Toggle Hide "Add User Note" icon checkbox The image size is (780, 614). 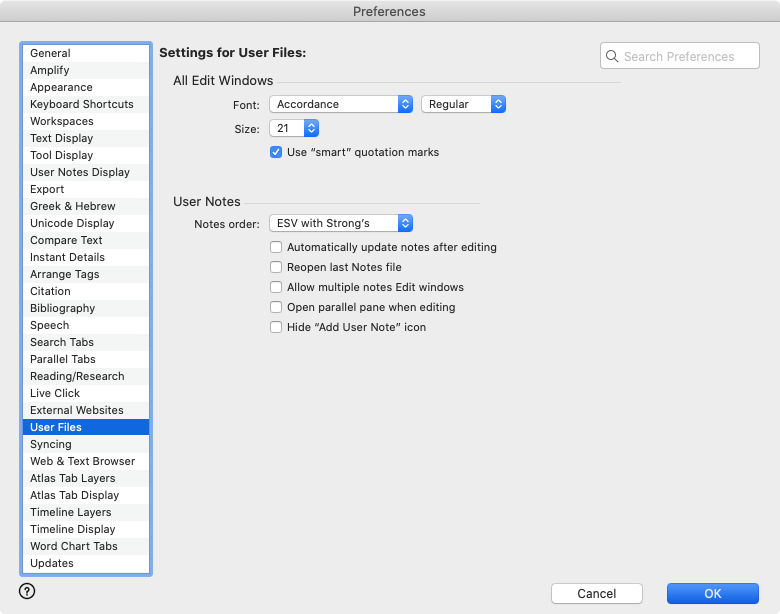(x=276, y=327)
